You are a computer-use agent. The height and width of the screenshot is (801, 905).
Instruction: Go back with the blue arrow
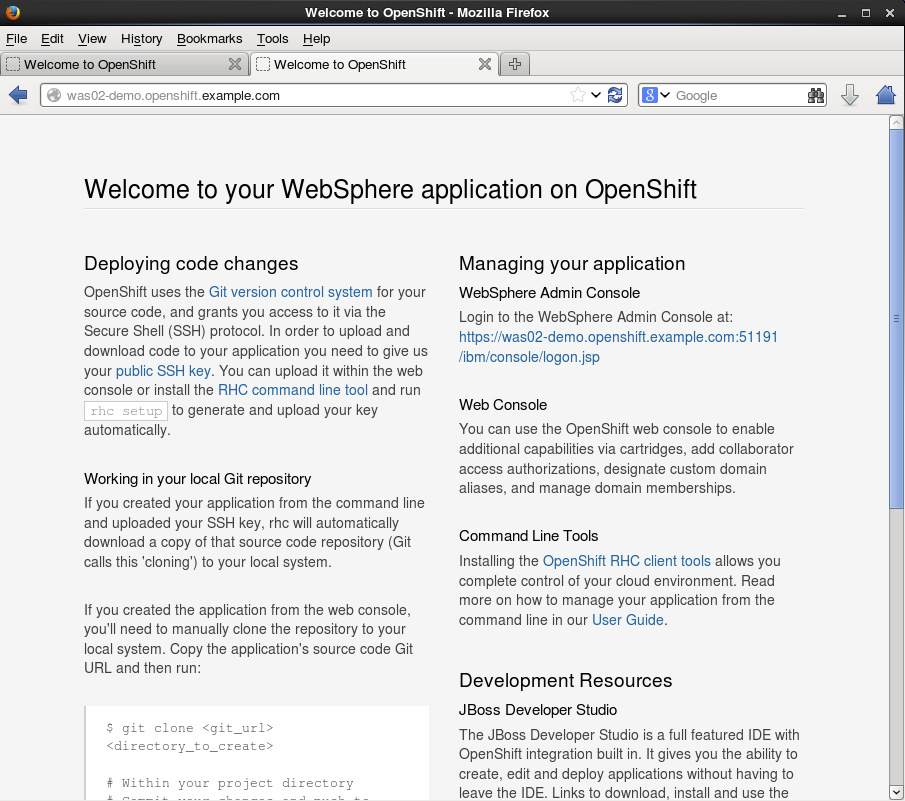(18, 95)
